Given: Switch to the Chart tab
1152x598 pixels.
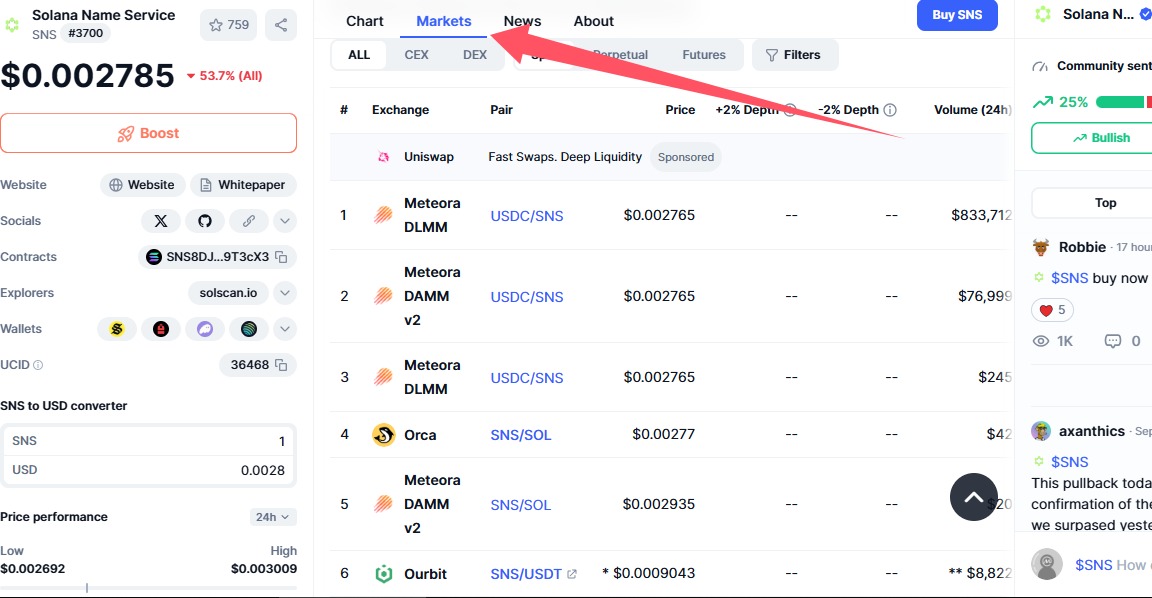Looking at the screenshot, I should click(x=365, y=21).
